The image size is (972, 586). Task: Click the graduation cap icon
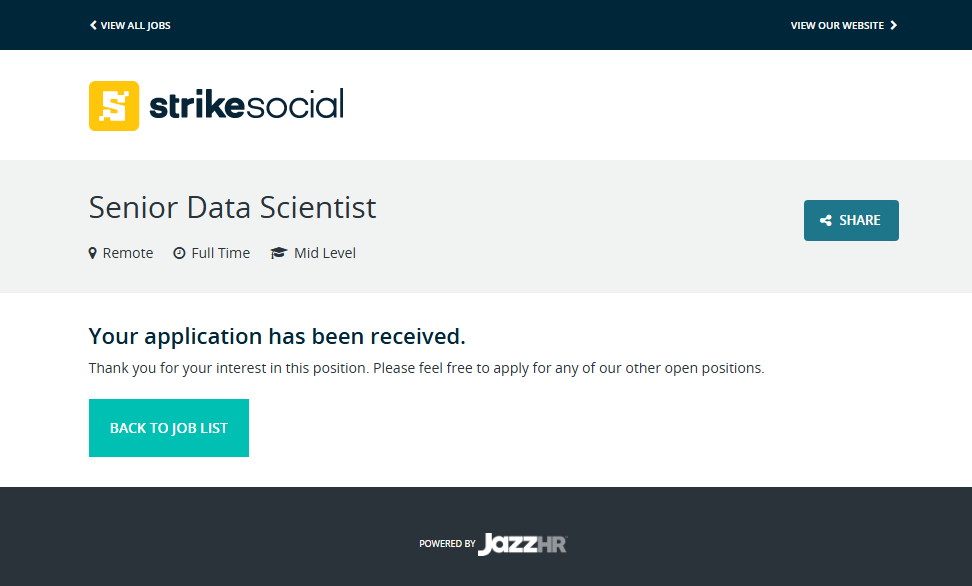click(278, 253)
